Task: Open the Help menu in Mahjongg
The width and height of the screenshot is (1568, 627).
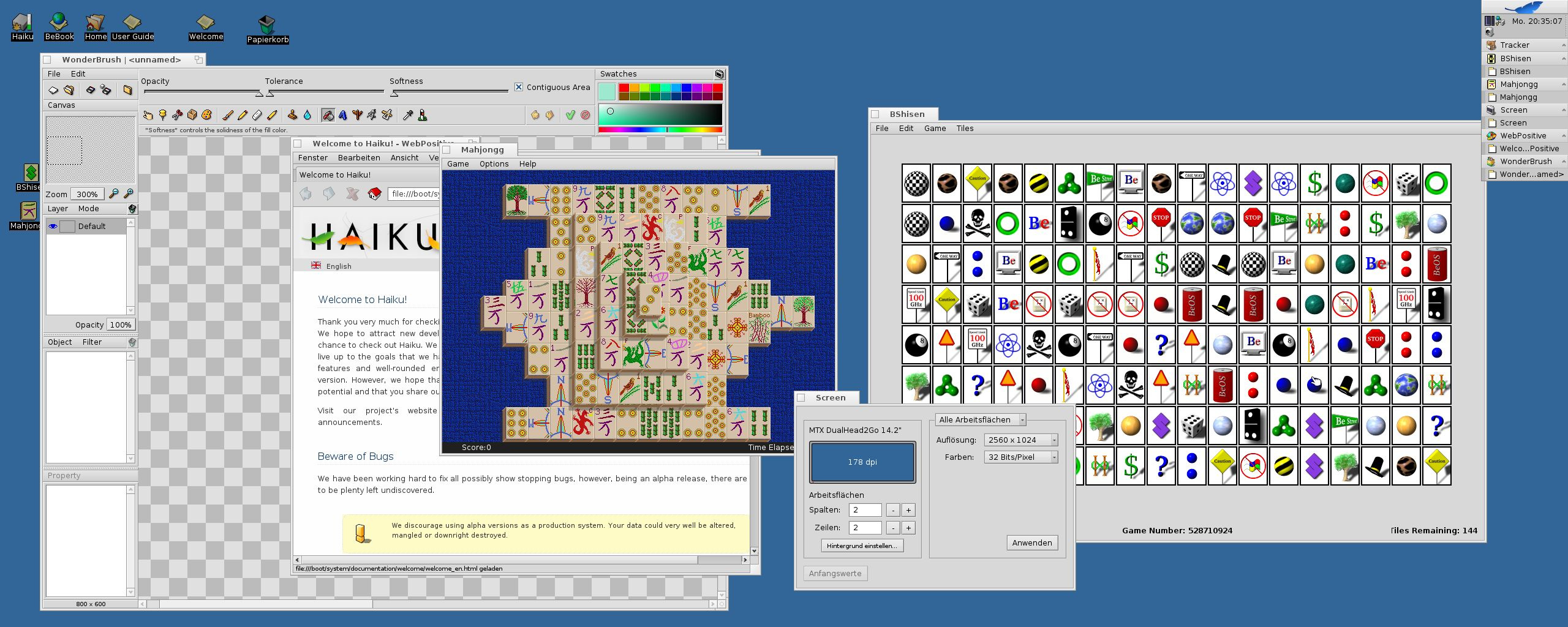Action: [x=527, y=163]
